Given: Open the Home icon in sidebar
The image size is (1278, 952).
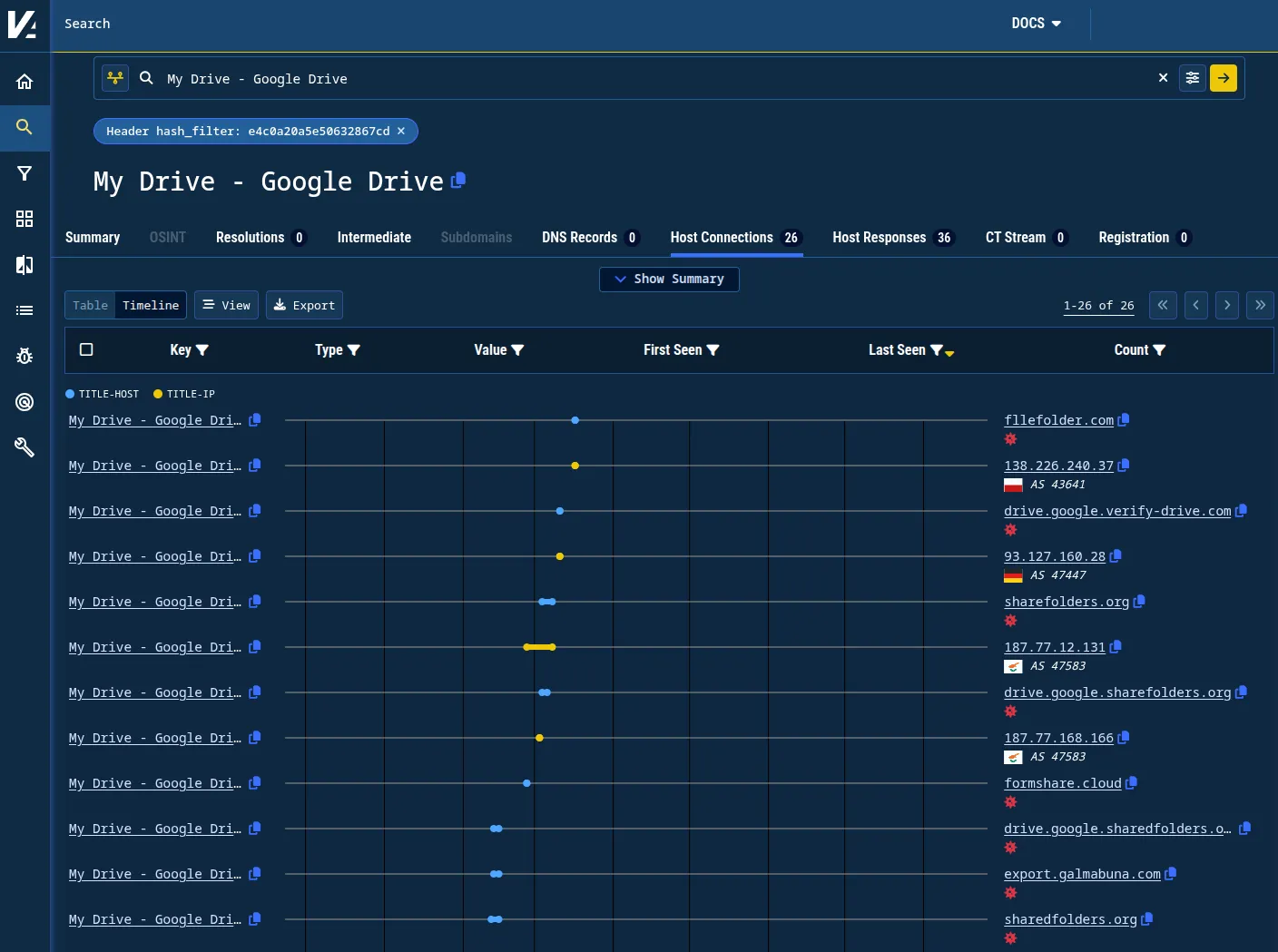Looking at the screenshot, I should click(25, 82).
